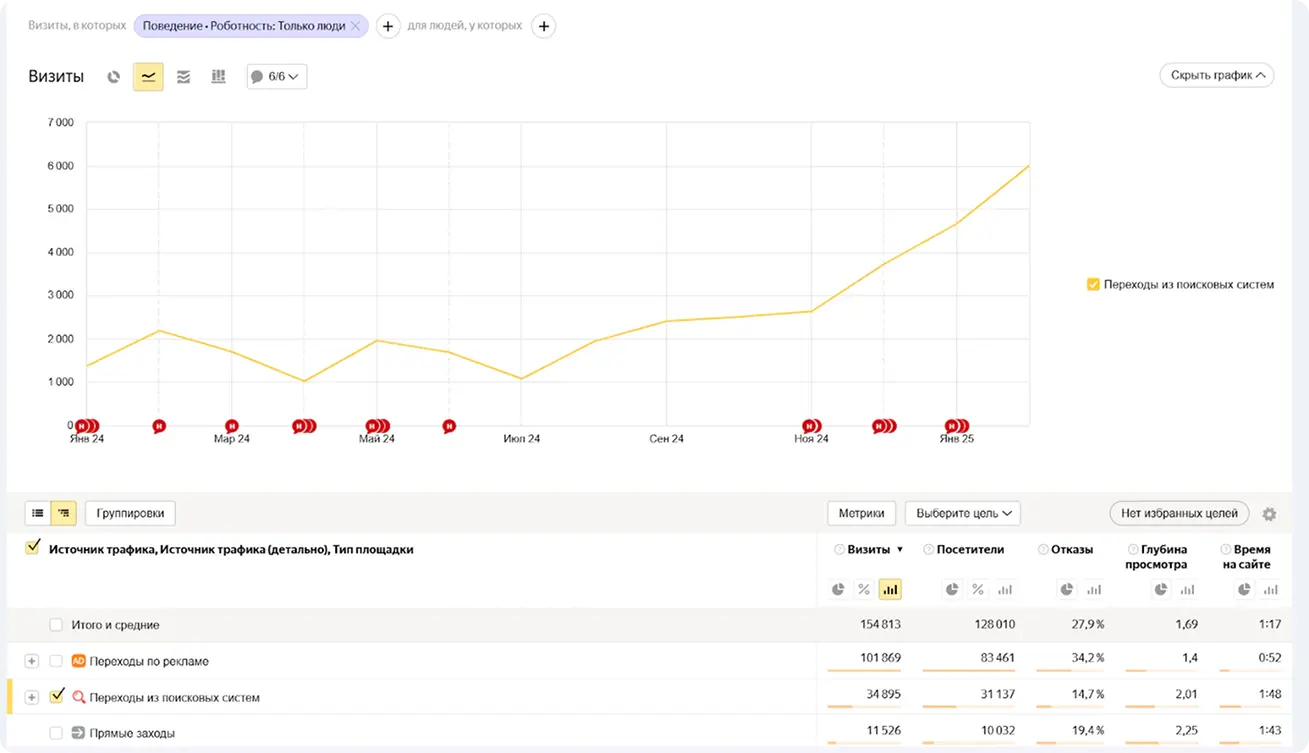Viewport: 1309px width, 753px height.
Task: Show pie chart for Визиты column
Action: [838, 590]
